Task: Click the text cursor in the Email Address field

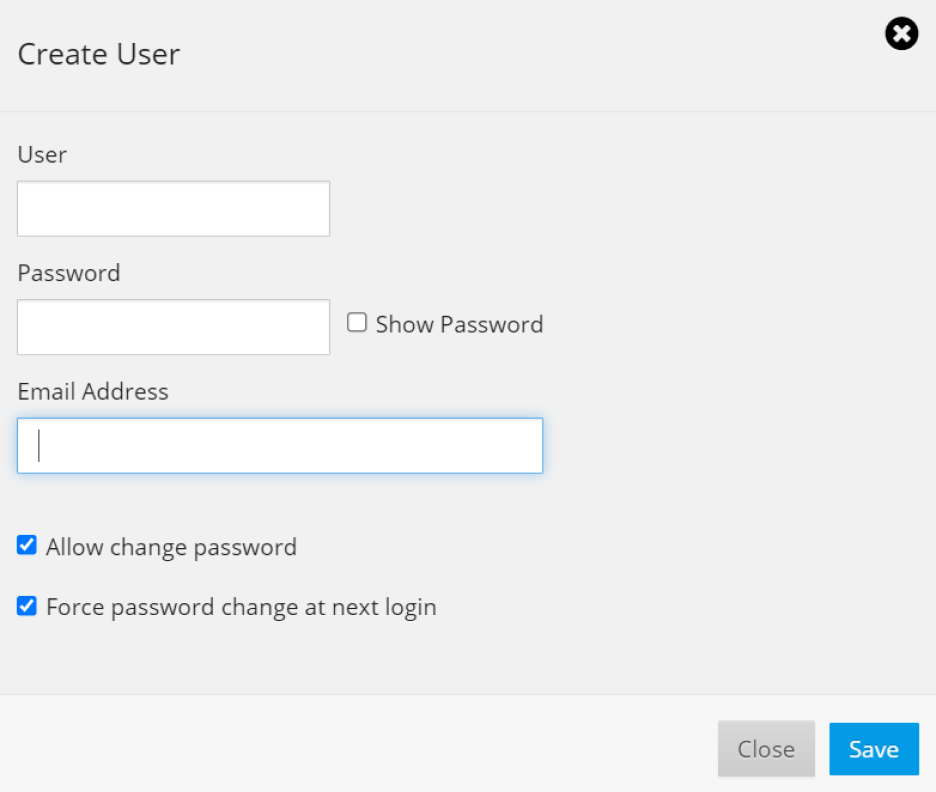Action: tap(39, 446)
